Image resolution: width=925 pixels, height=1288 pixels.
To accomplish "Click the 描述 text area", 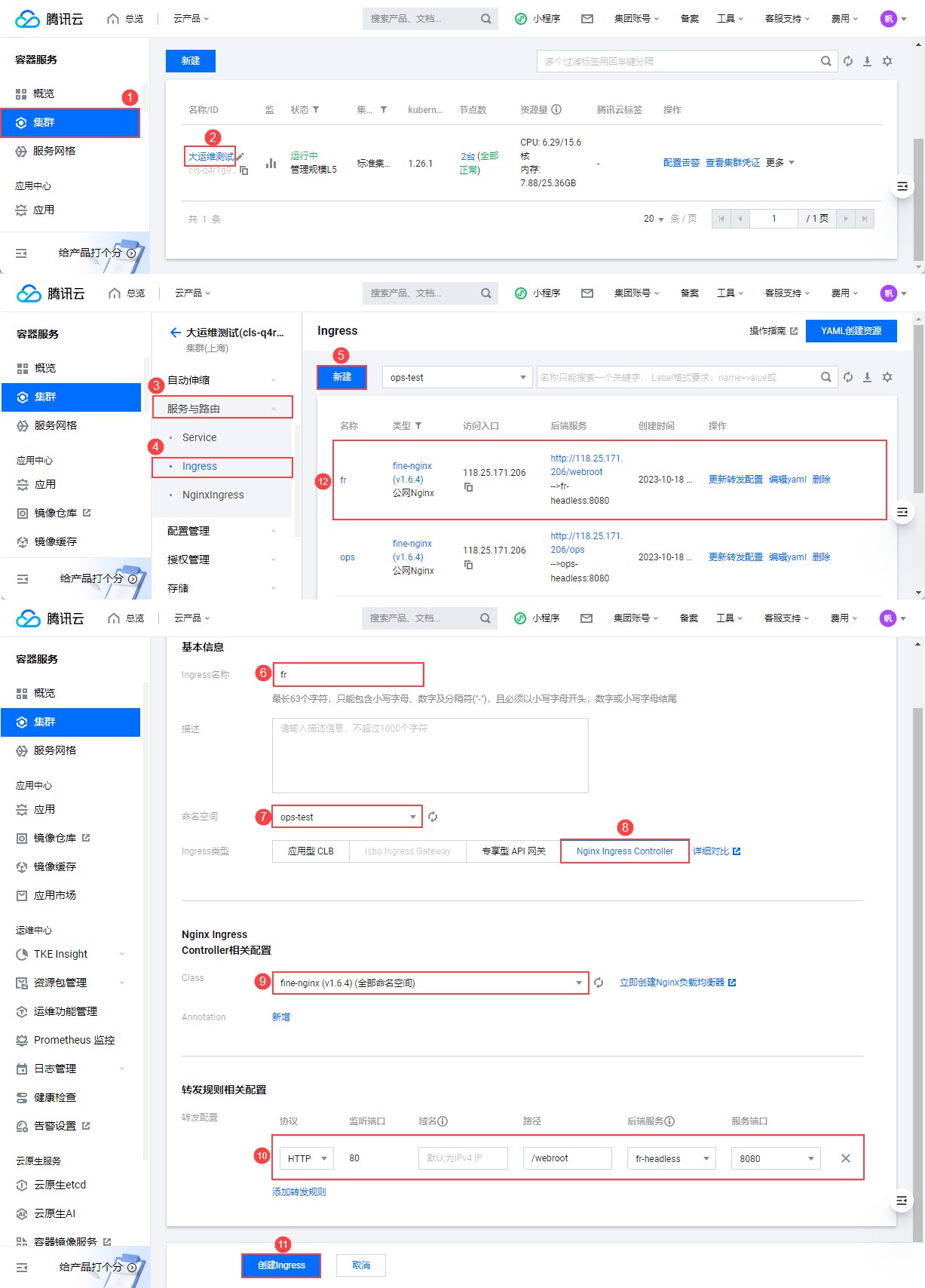I will coord(430,756).
